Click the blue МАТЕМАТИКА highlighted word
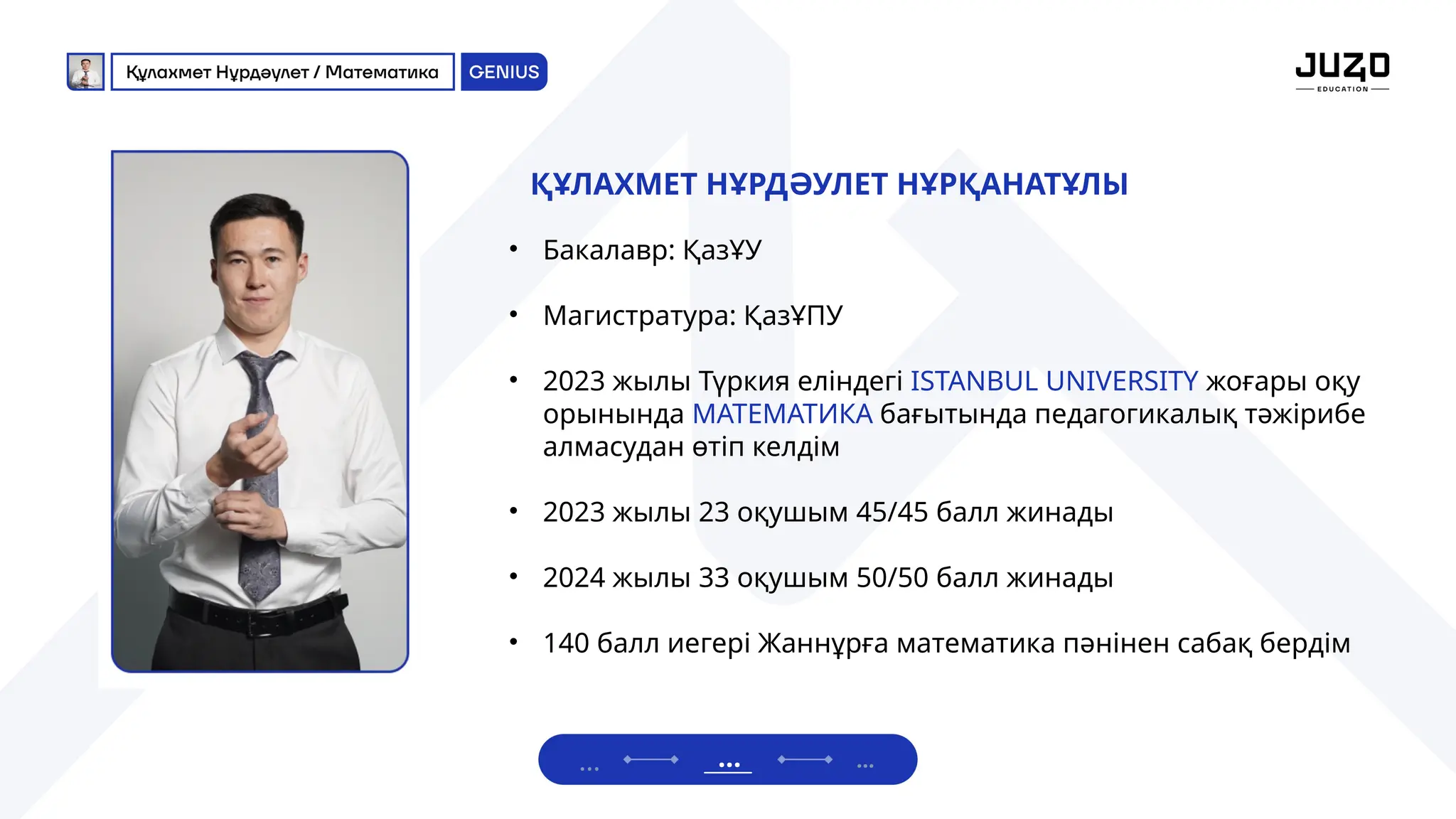1456x819 pixels. point(782,414)
